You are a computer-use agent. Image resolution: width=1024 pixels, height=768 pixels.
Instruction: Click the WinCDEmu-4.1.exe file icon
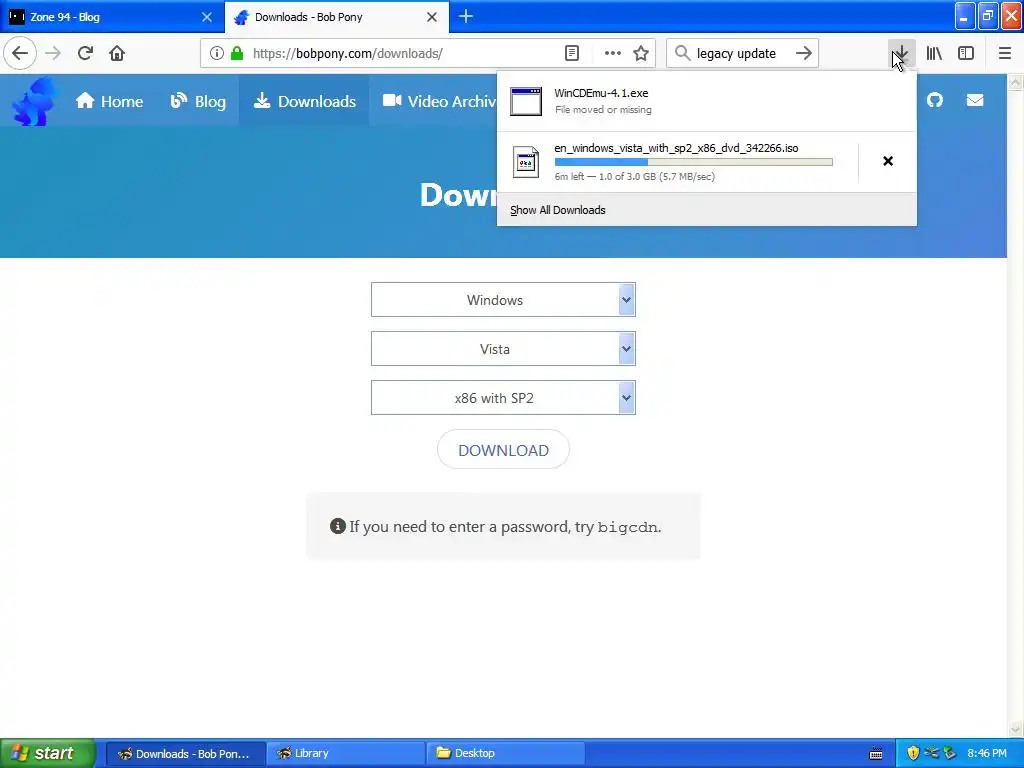pos(526,101)
